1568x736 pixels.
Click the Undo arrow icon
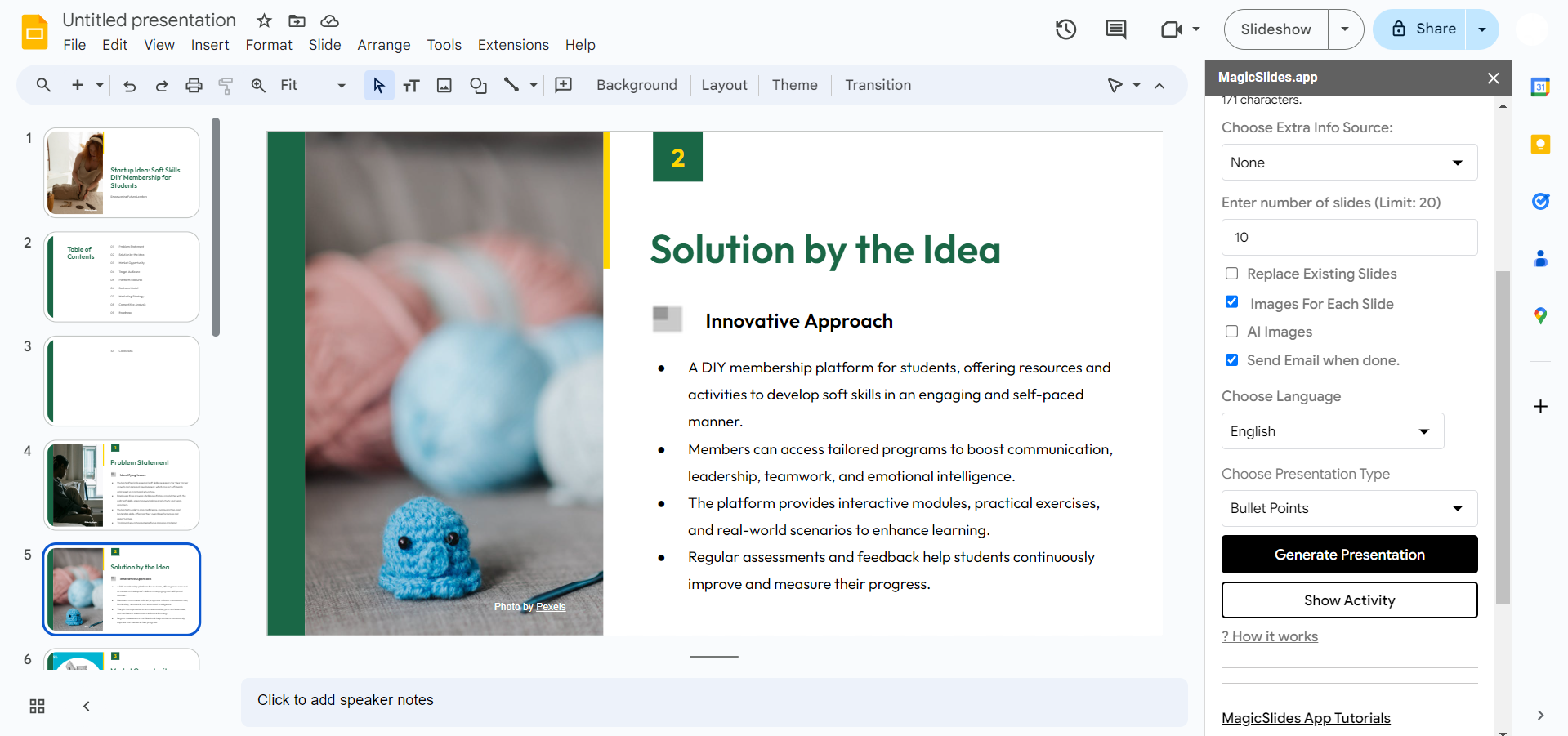129,86
